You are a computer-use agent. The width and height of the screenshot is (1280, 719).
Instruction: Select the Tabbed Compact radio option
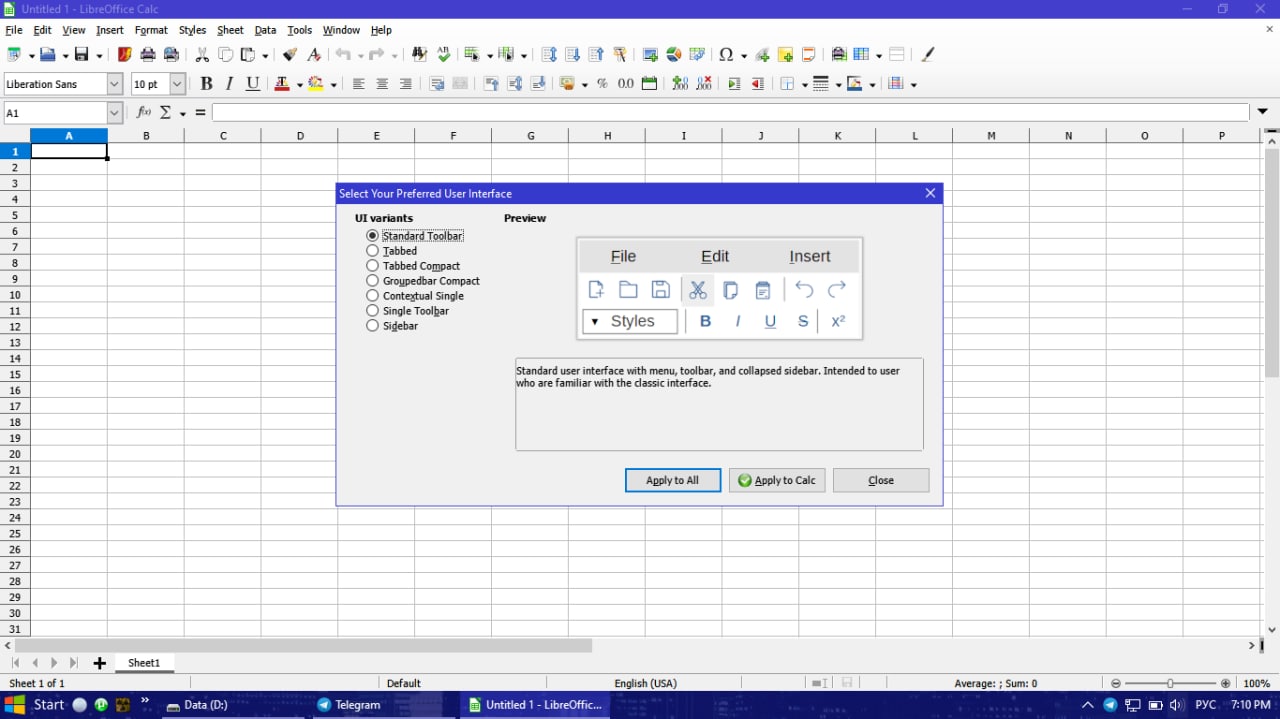[413, 266]
